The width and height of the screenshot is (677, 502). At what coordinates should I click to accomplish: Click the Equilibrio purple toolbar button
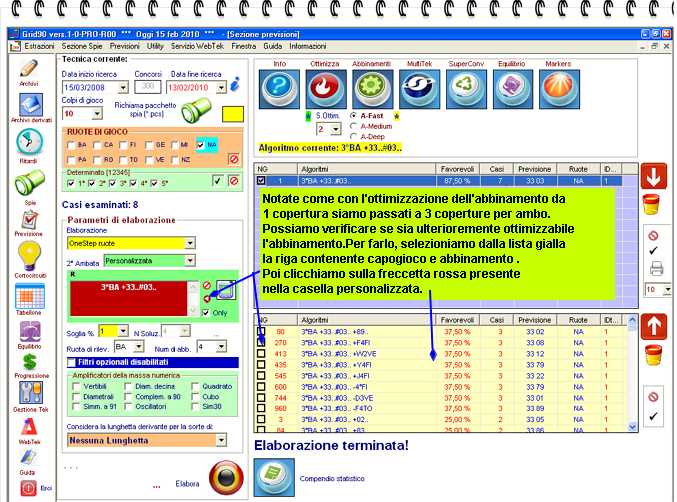pos(512,89)
